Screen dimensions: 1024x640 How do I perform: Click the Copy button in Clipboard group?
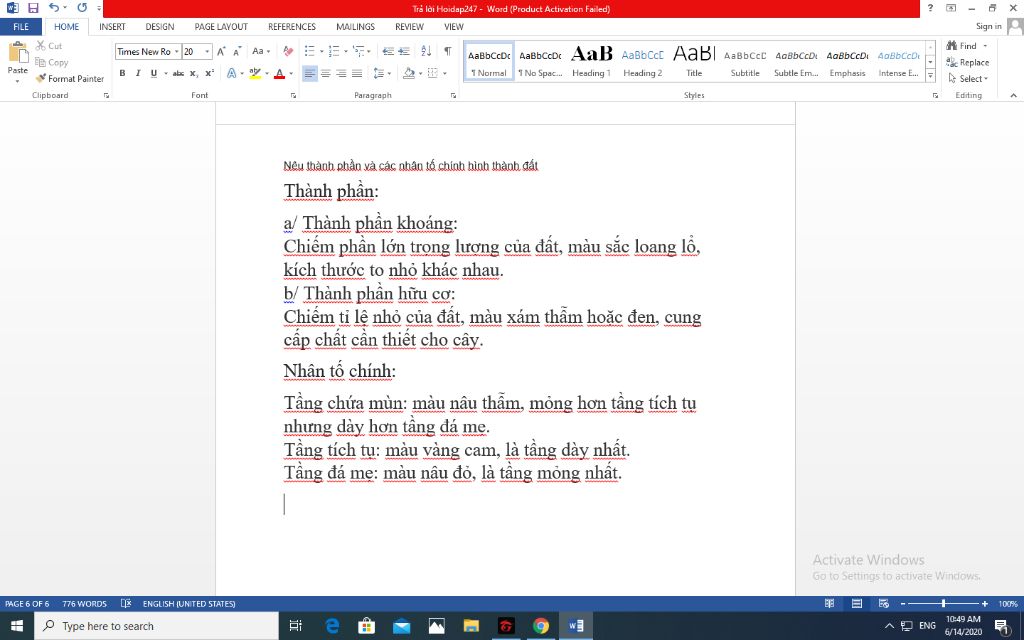(52, 62)
